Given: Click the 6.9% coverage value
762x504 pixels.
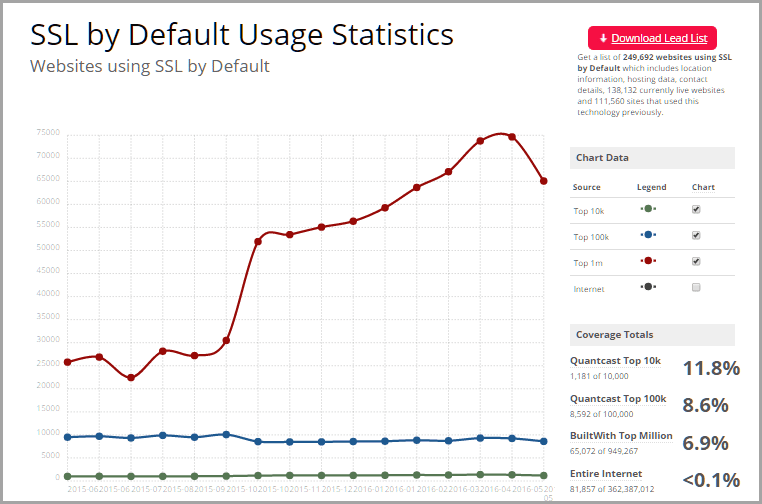Looking at the screenshot, I should (706, 443).
